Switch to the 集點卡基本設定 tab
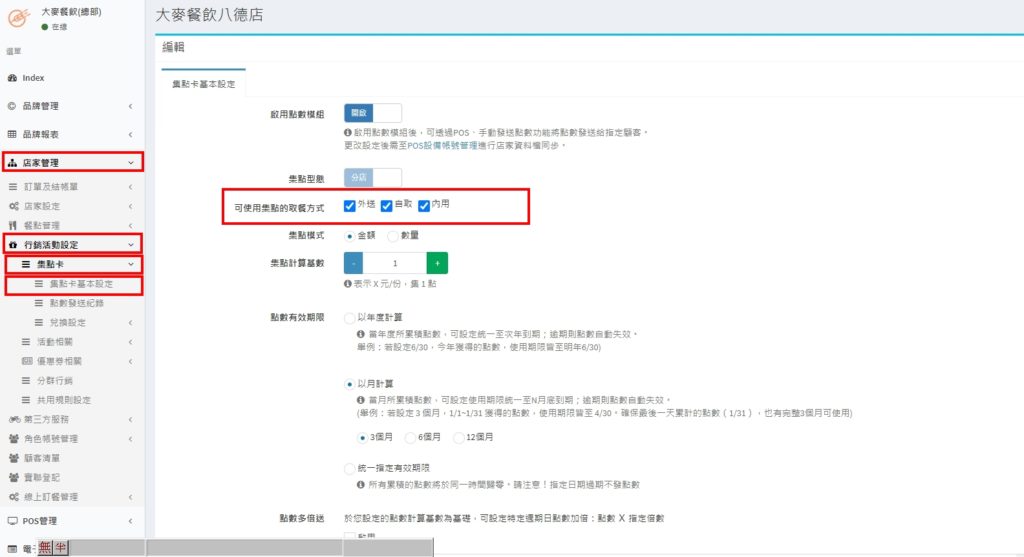Viewport: 1024px width, 557px height. (203, 84)
